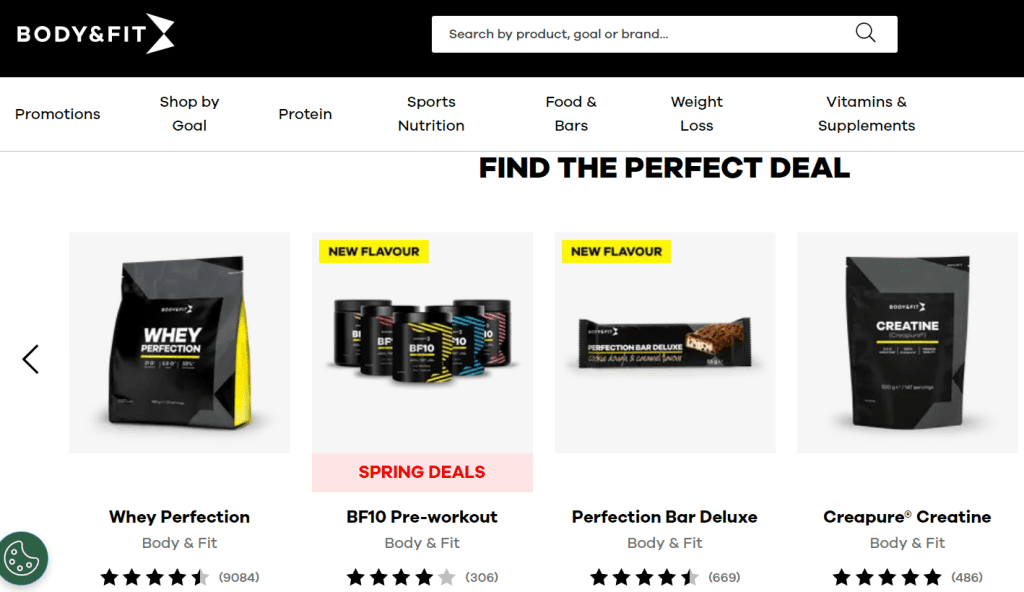This screenshot has width=1024, height=592.
Task: Go to previous carousel slide arrow
Action: (x=31, y=359)
